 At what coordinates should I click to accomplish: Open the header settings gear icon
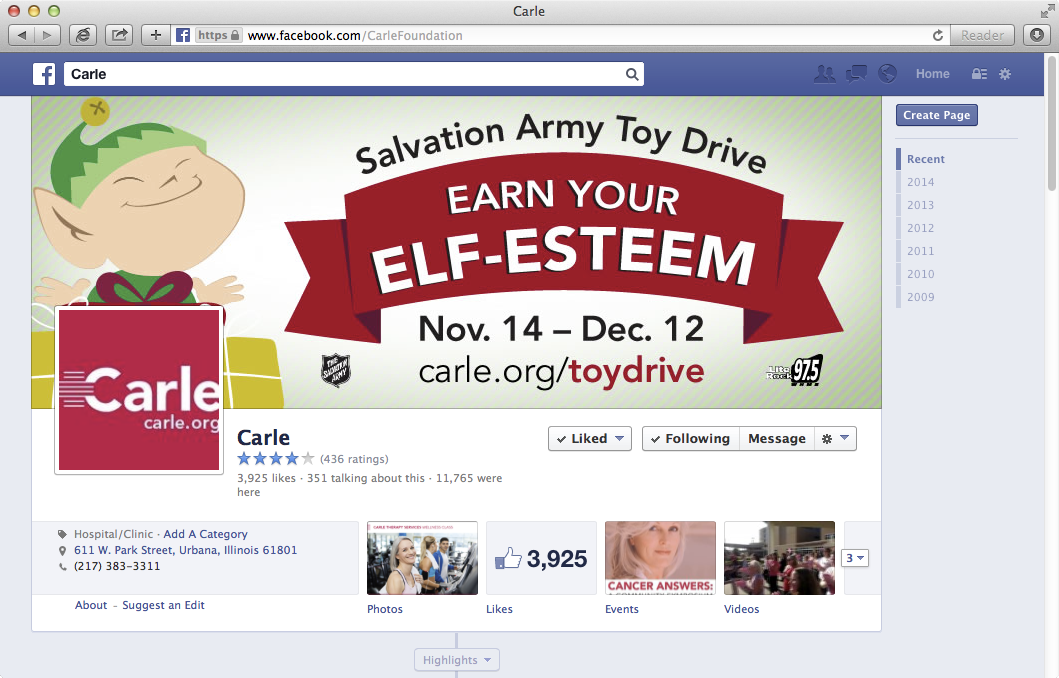1005,74
